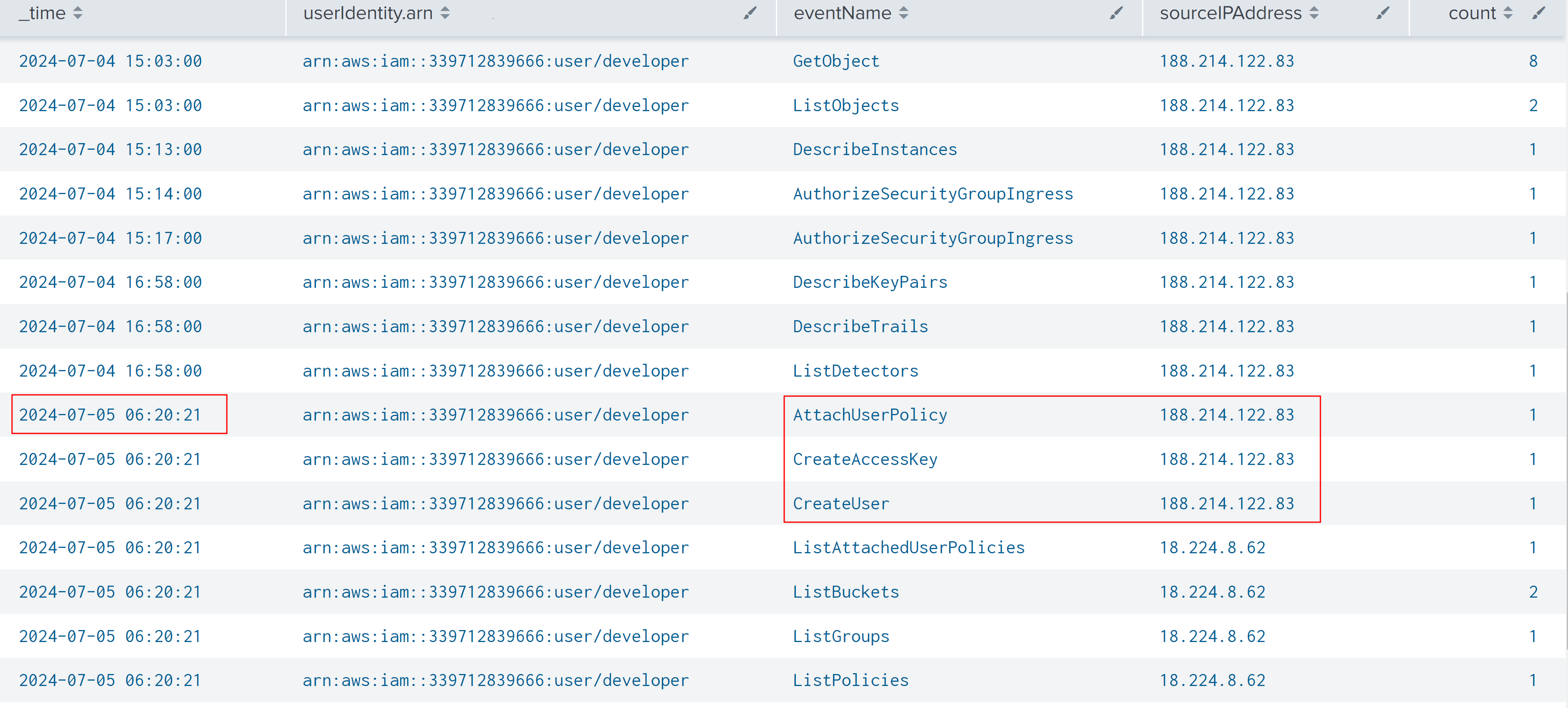1568x708 pixels.
Task: Click the CreateAccessKey event name
Action: [865, 459]
